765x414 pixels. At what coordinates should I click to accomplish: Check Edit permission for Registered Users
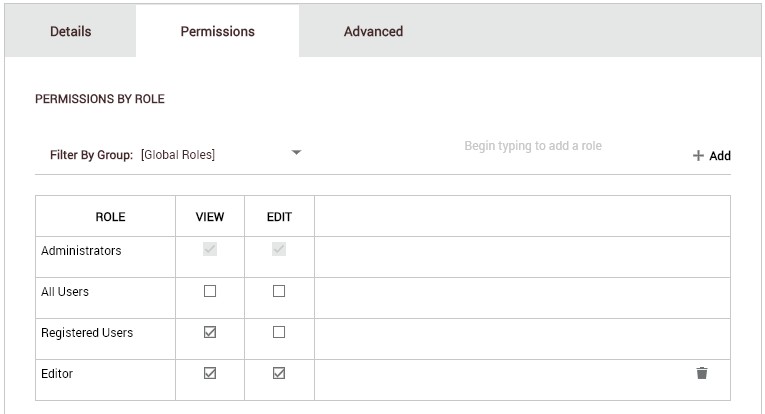279,332
